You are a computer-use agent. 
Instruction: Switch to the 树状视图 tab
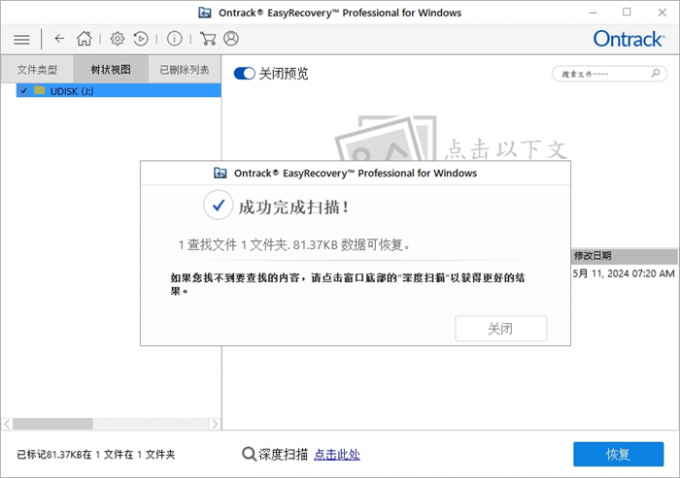(x=111, y=69)
